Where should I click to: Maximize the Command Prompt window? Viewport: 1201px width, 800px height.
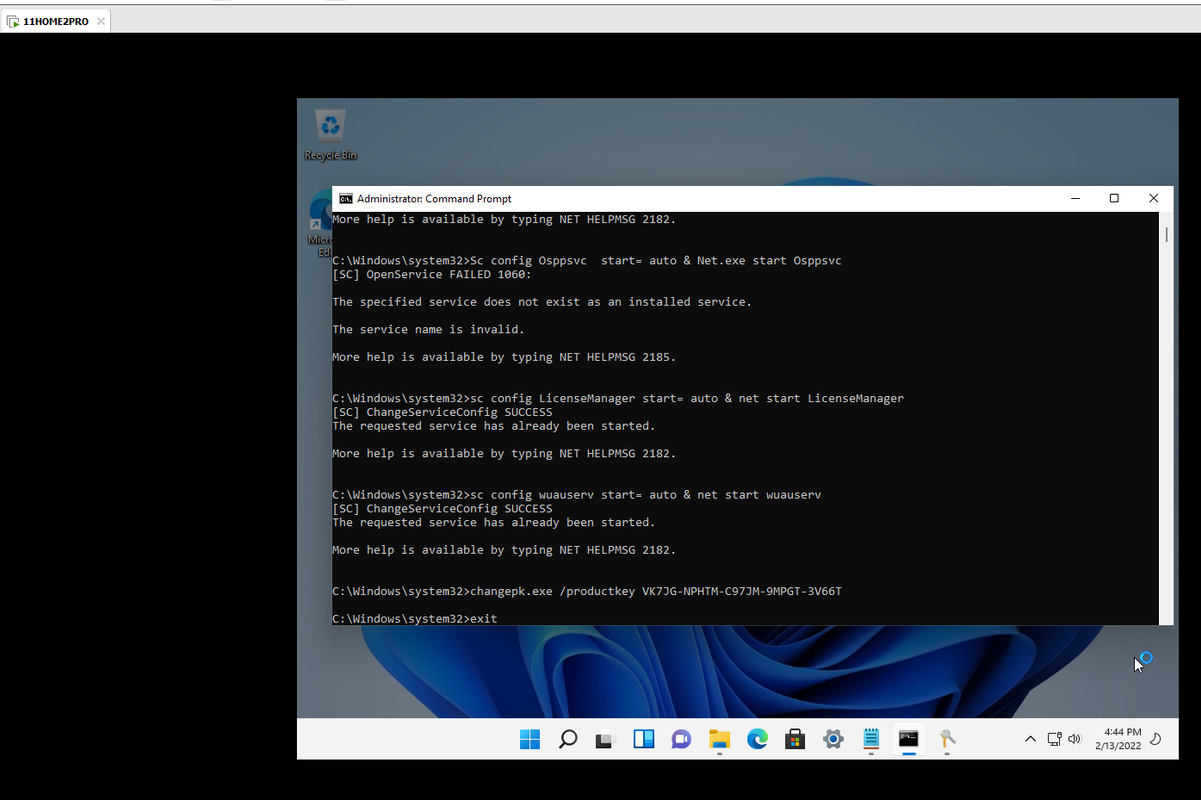click(1114, 198)
